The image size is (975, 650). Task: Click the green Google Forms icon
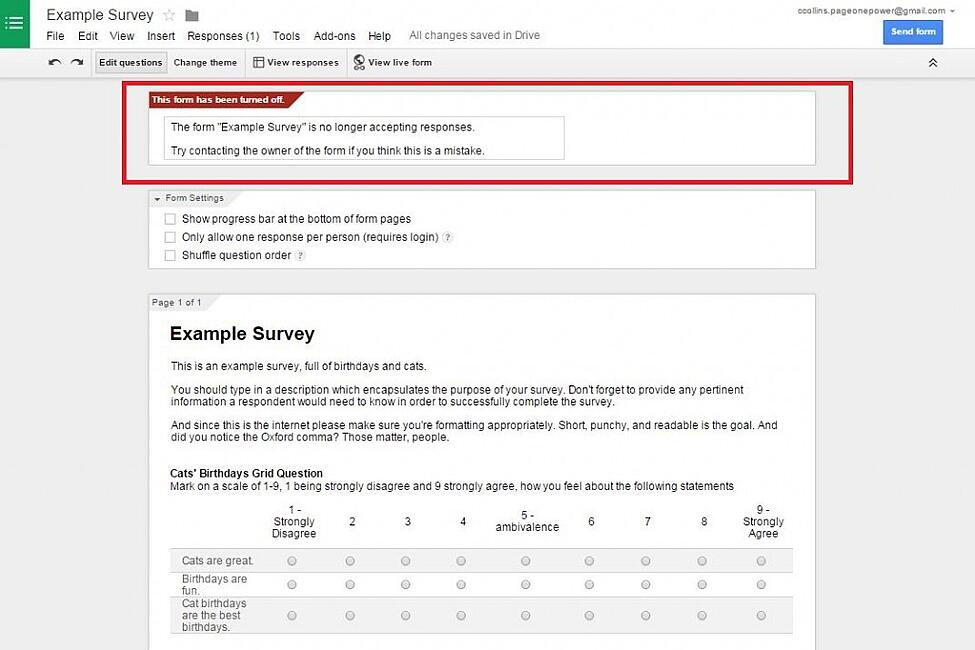coord(14,22)
